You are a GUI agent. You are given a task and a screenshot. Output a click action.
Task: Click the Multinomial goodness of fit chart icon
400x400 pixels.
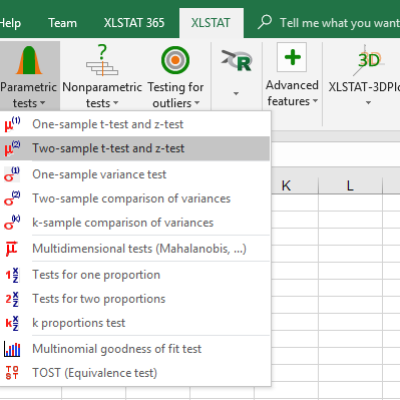click(x=12, y=349)
